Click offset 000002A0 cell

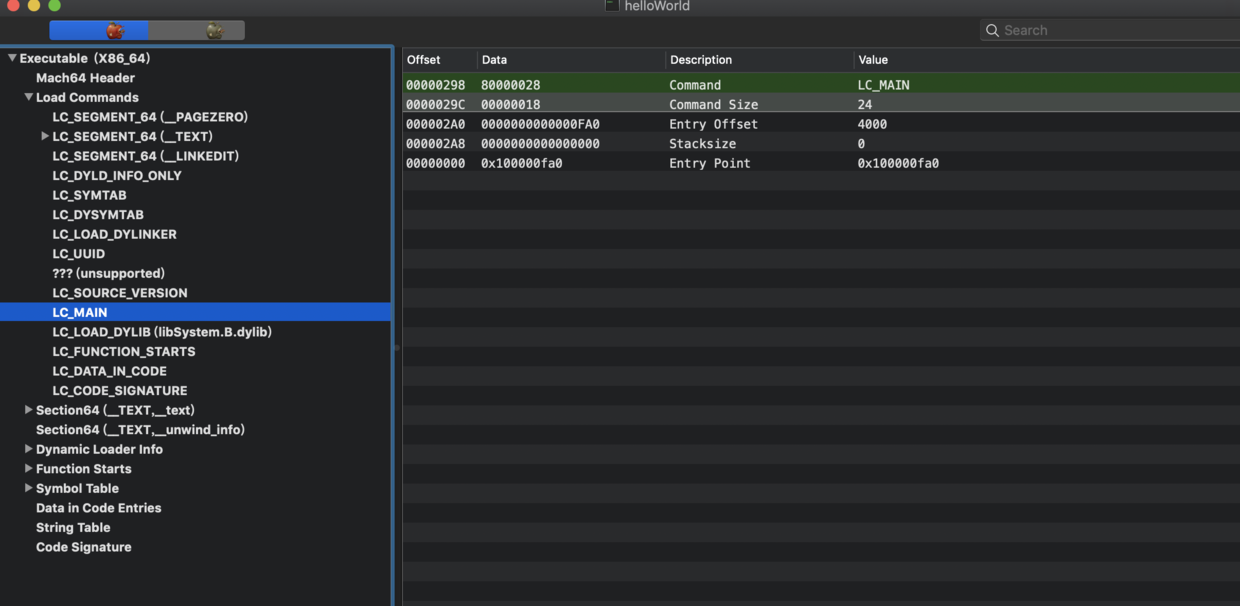435,124
